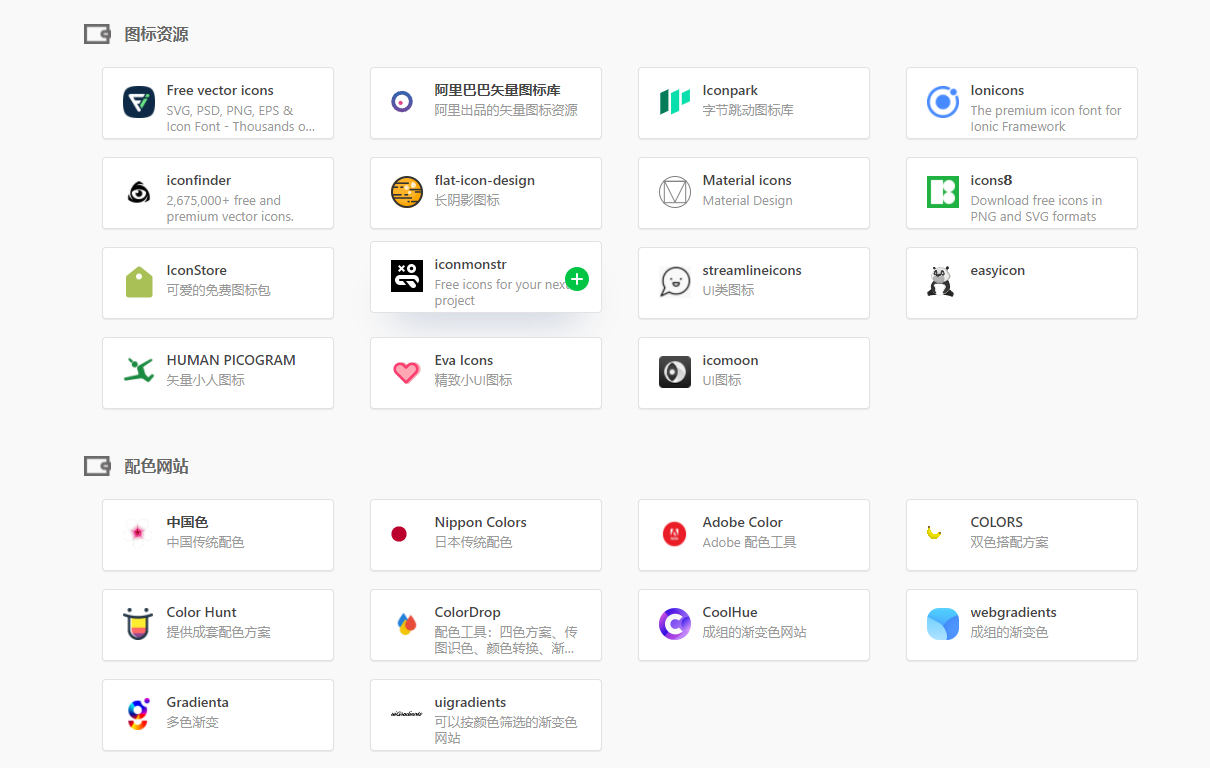The height and width of the screenshot is (768, 1210).
Task: Click the text Material Design
Action: 748,200
